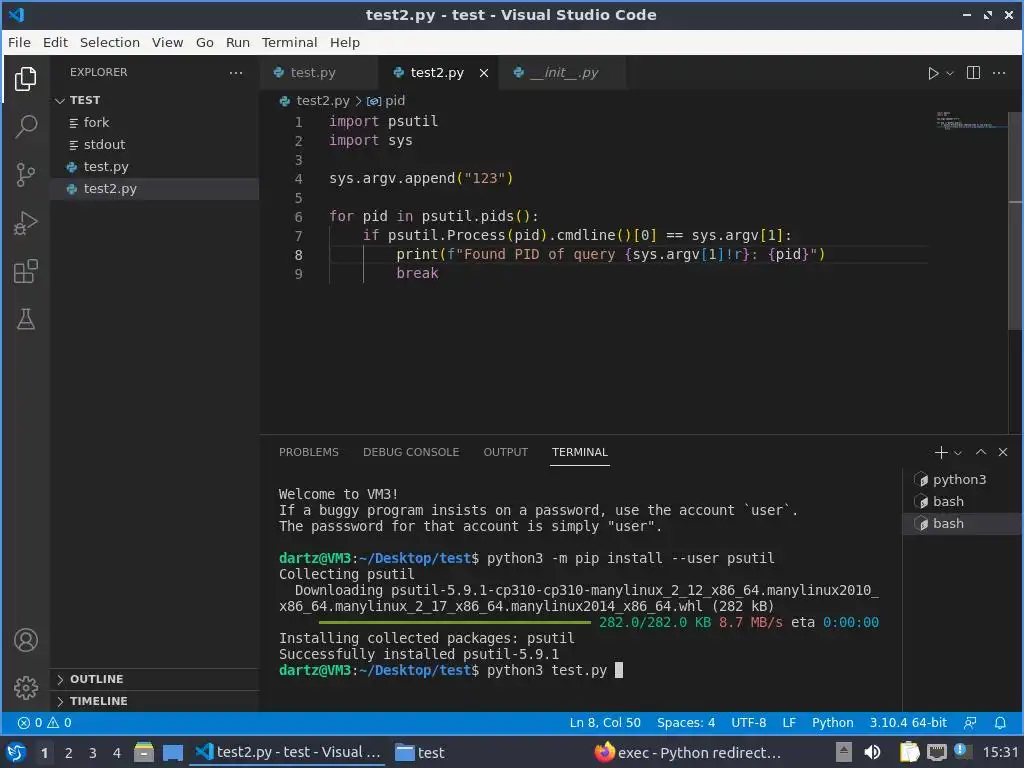This screenshot has height=768, width=1024.
Task: Open the Accounts menu icon
Action: click(x=25, y=640)
